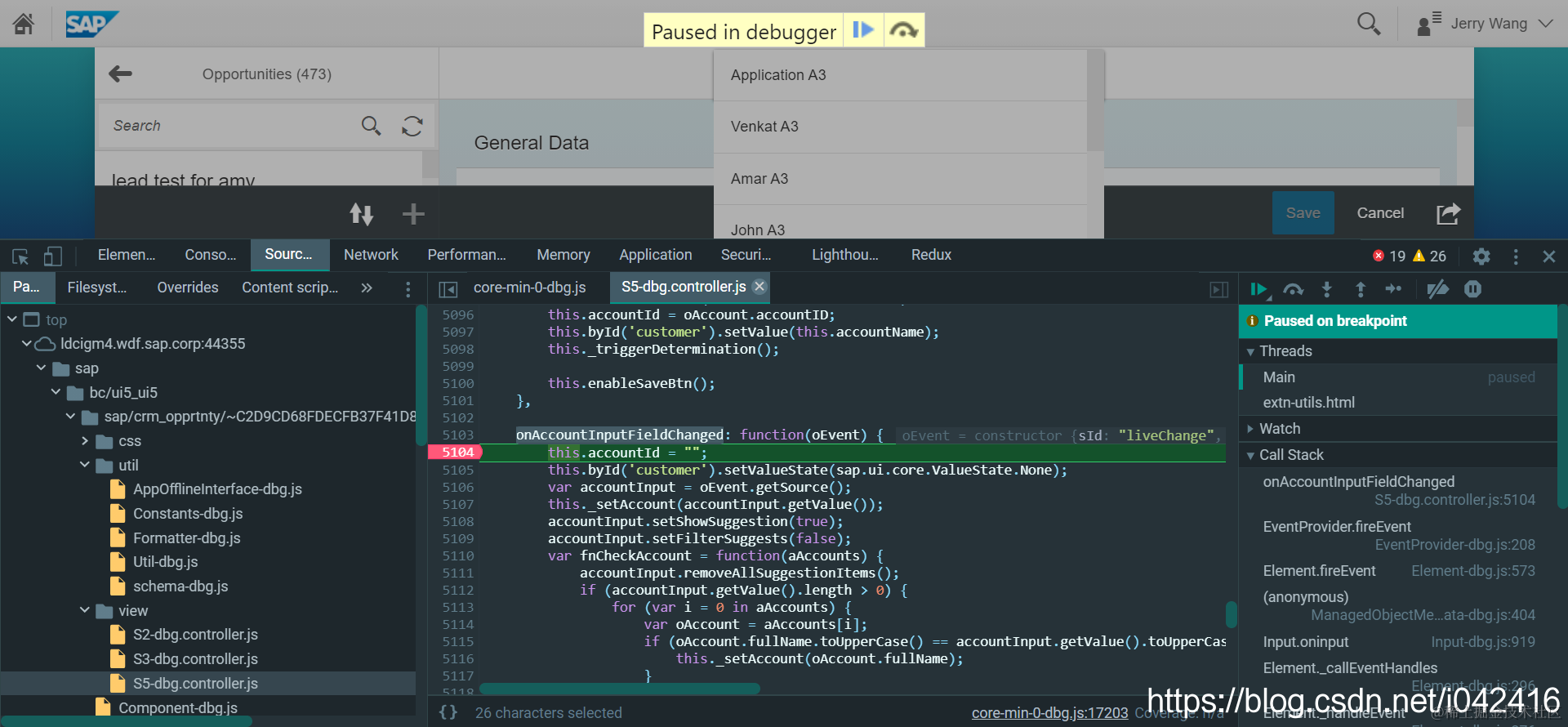The width and height of the screenshot is (1568, 727).
Task: Collapse the top tree node
Action: pos(12,319)
